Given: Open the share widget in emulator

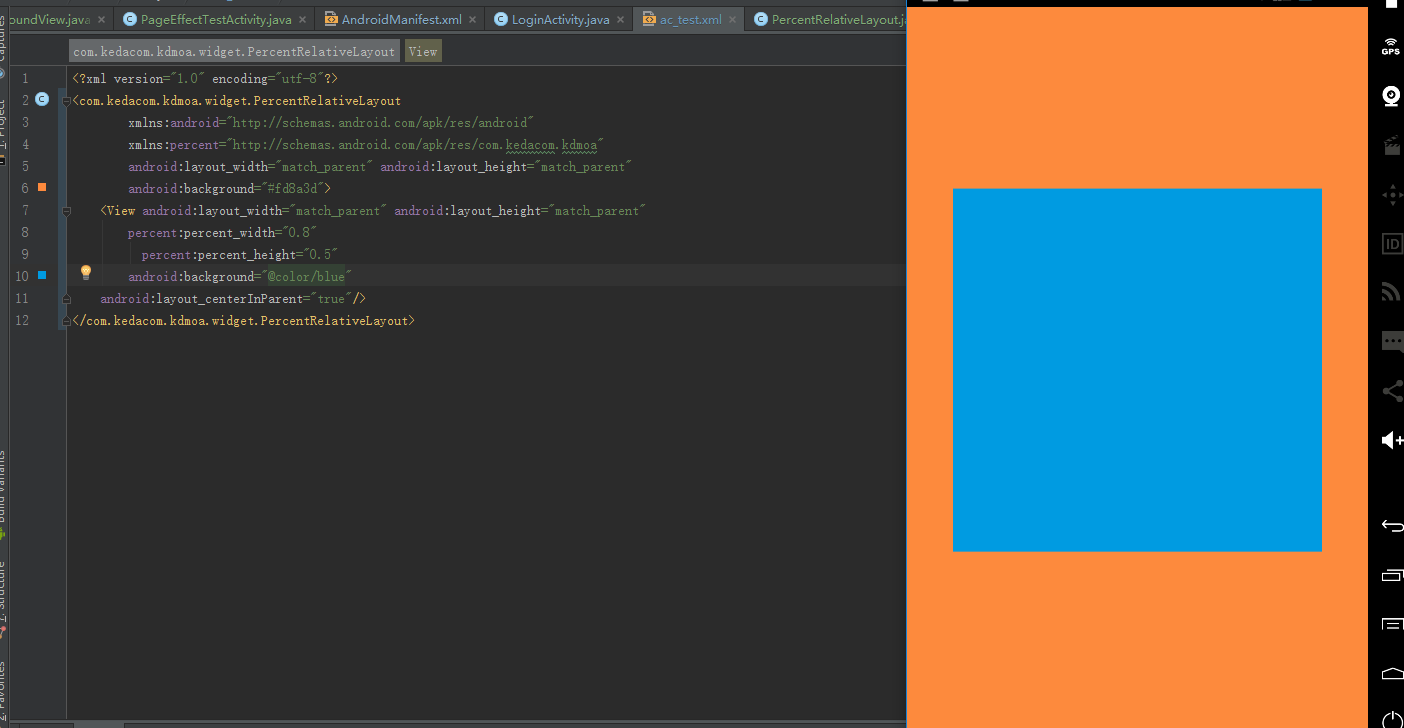Looking at the screenshot, I should pos(1392,391).
